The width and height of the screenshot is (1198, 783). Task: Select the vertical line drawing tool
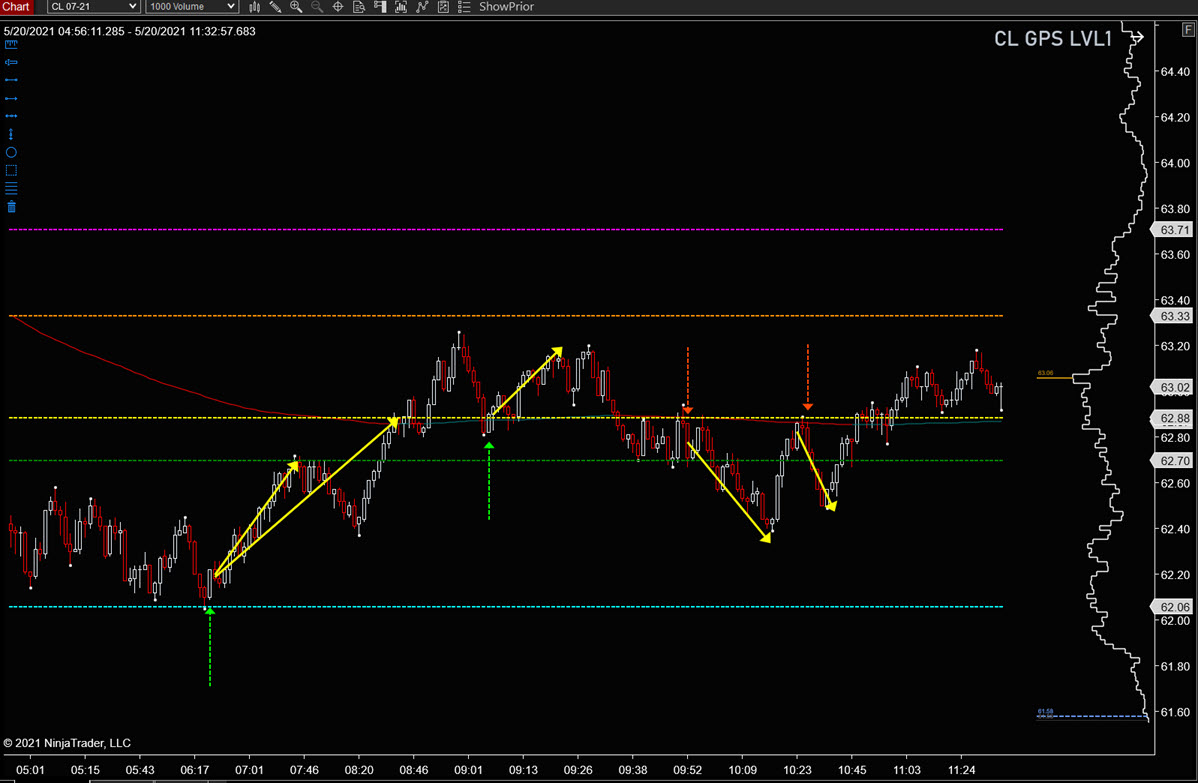pos(11,134)
